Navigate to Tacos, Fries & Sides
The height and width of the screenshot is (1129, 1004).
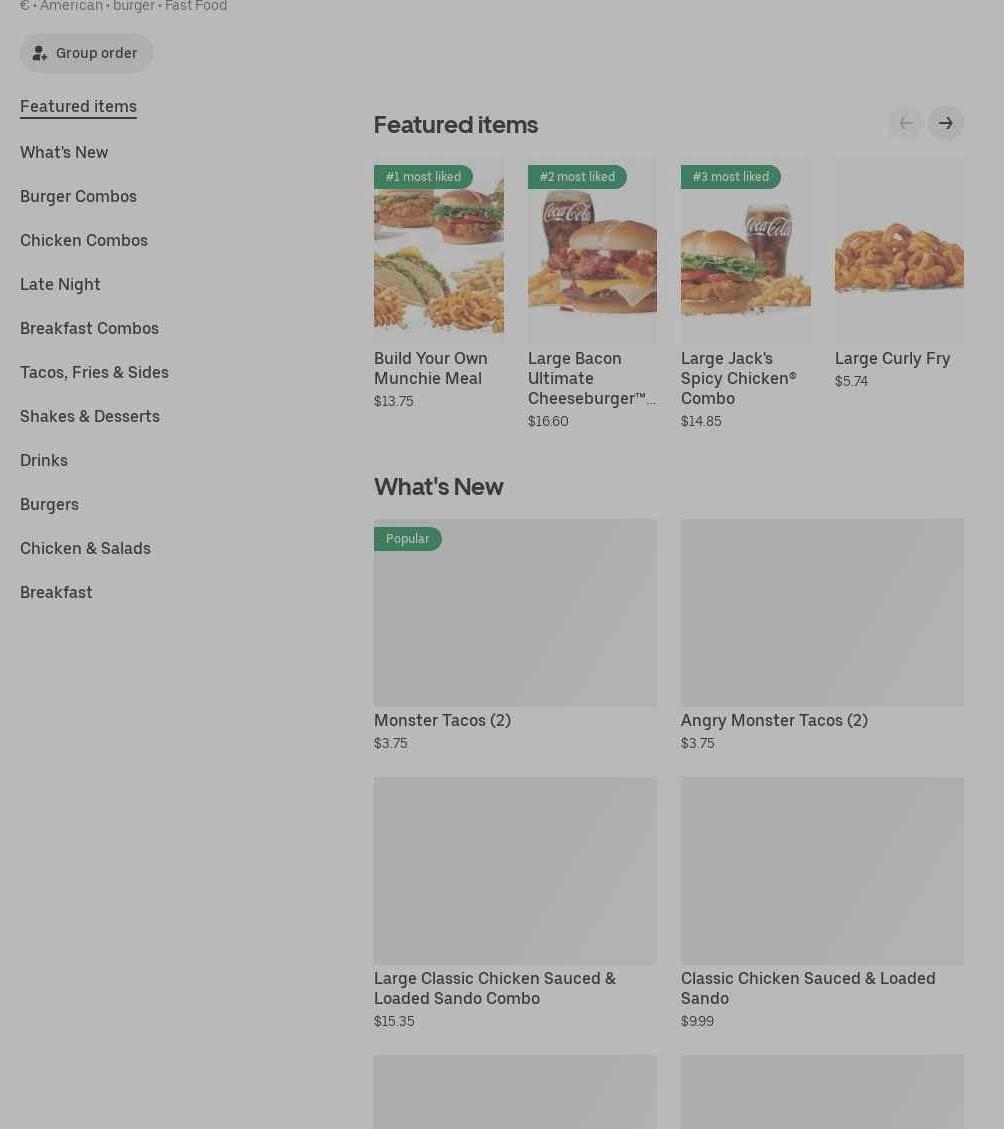click(x=94, y=372)
